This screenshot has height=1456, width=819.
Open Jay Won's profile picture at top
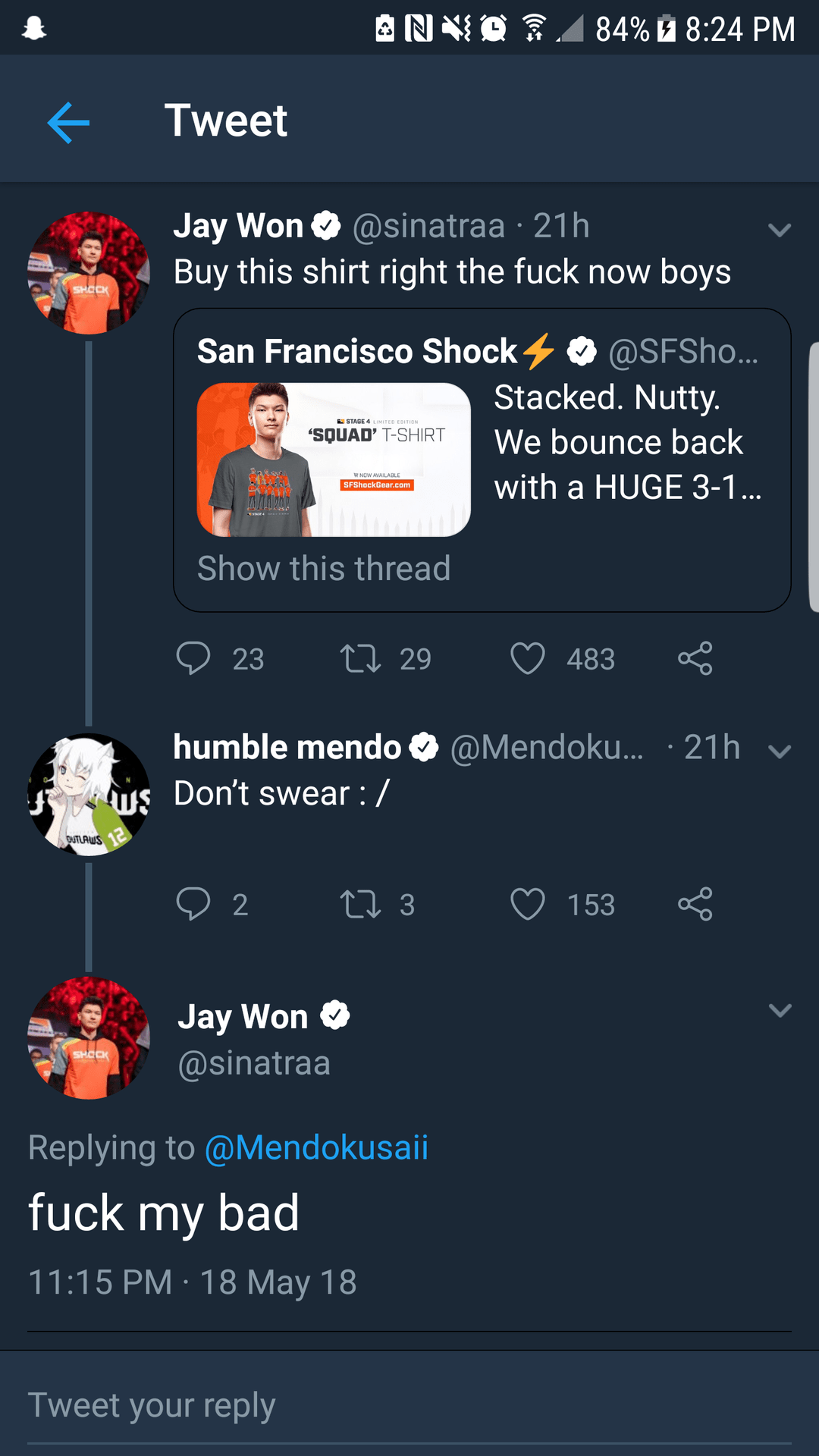(89, 273)
